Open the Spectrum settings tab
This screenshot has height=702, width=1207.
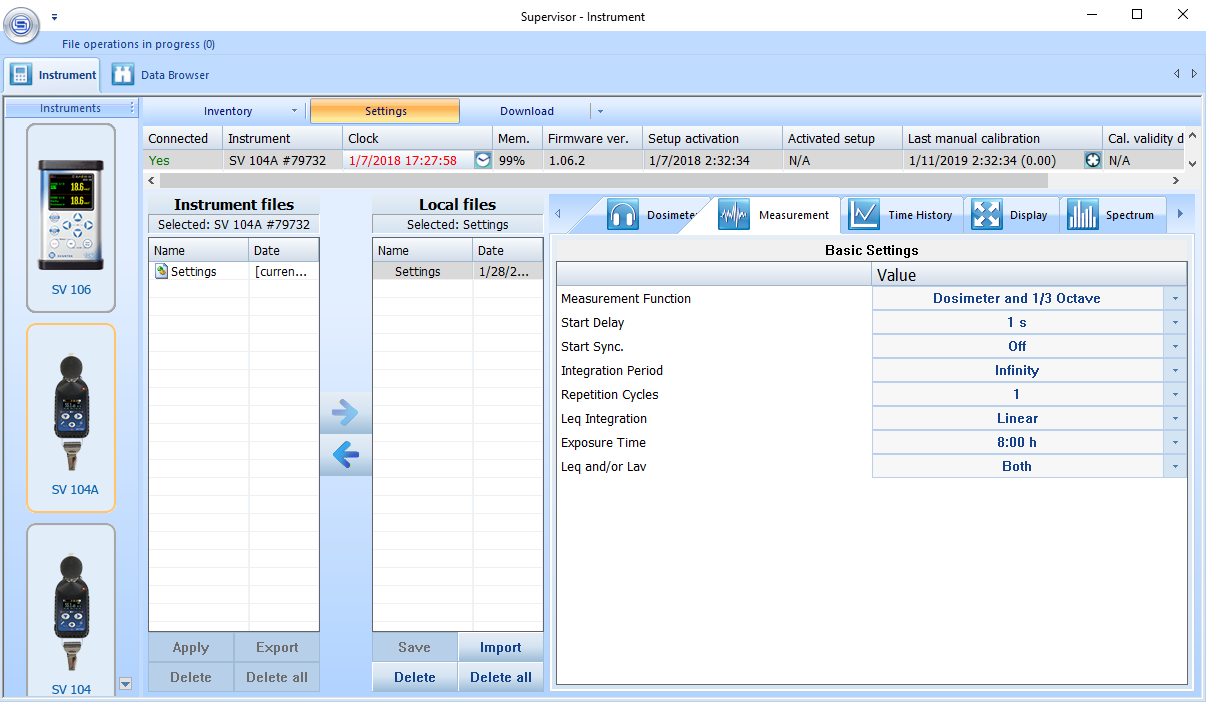click(1112, 215)
